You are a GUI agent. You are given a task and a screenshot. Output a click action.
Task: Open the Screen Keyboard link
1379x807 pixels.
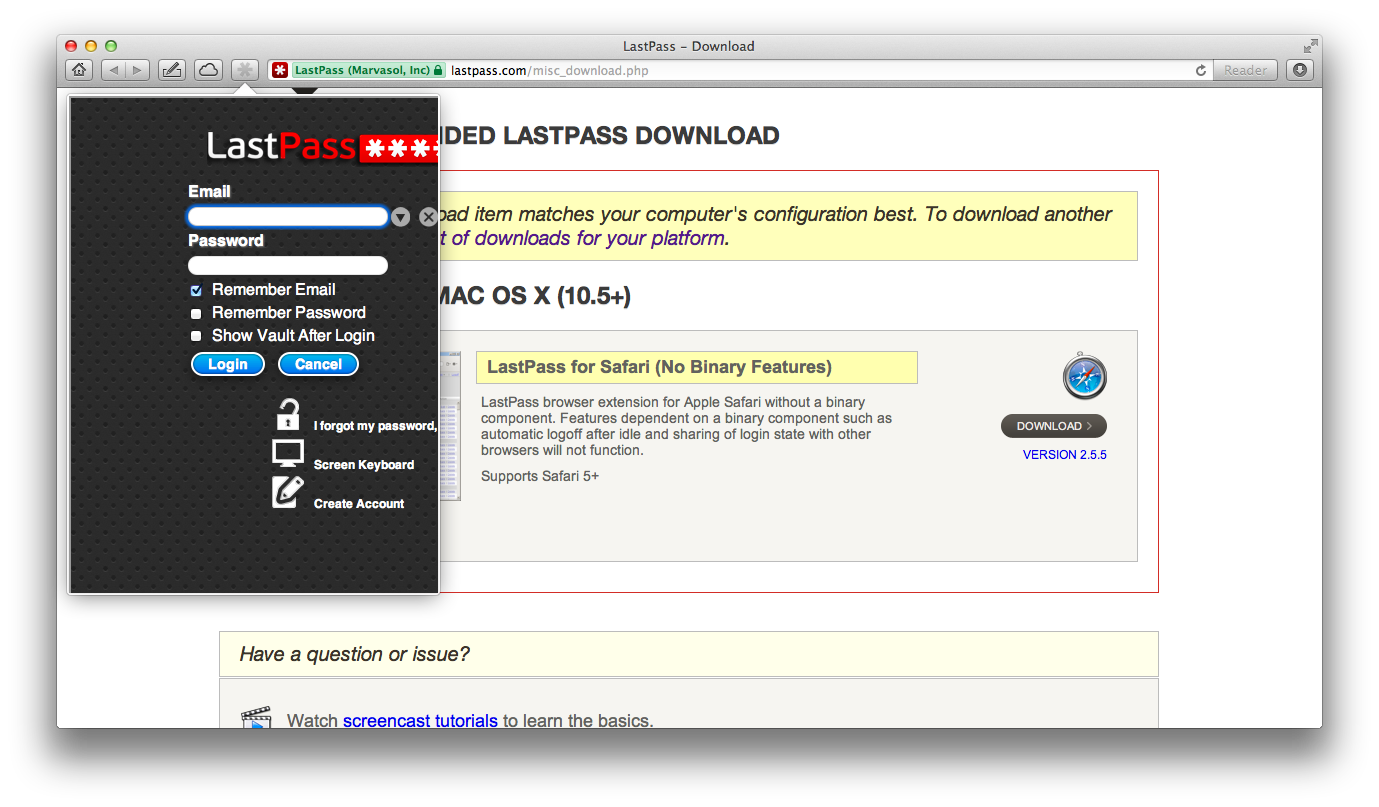364,465
